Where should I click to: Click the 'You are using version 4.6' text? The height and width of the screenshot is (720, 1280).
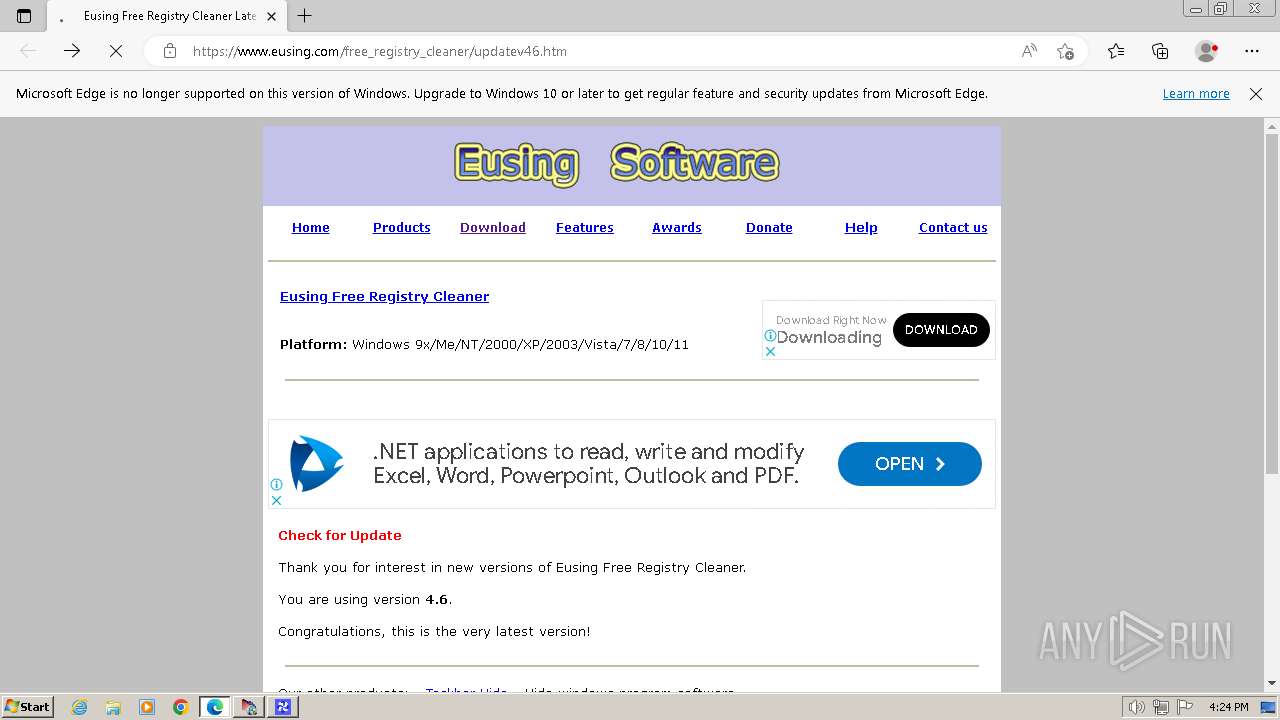pos(365,599)
